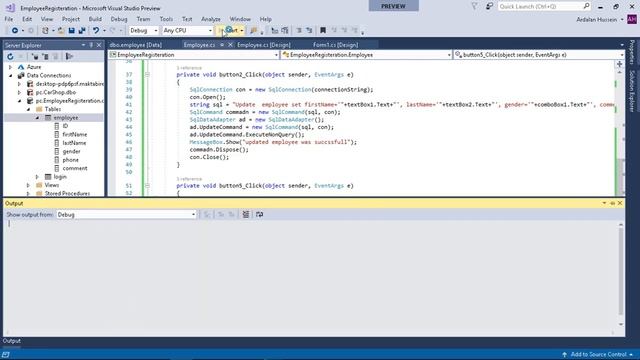Click the notifications flag icon
This screenshot has width=640, height=360.
474,7
